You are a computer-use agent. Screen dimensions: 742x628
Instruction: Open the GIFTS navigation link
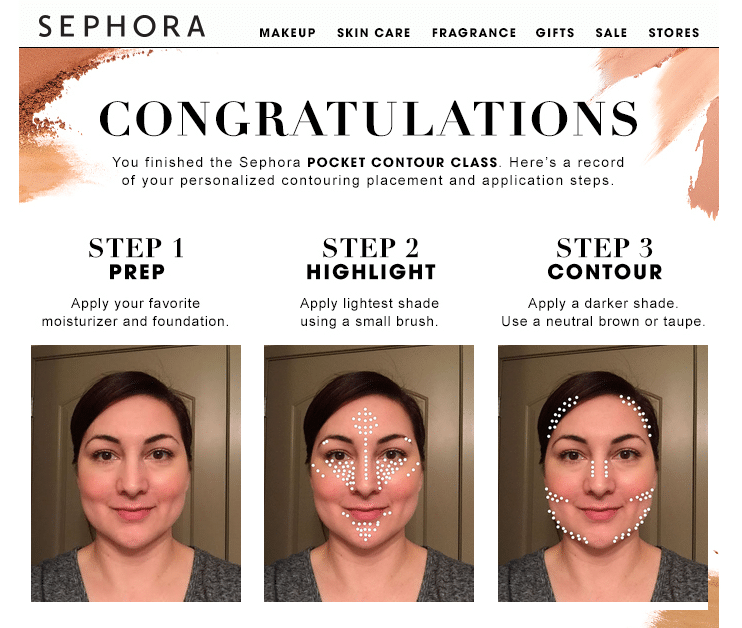(555, 33)
